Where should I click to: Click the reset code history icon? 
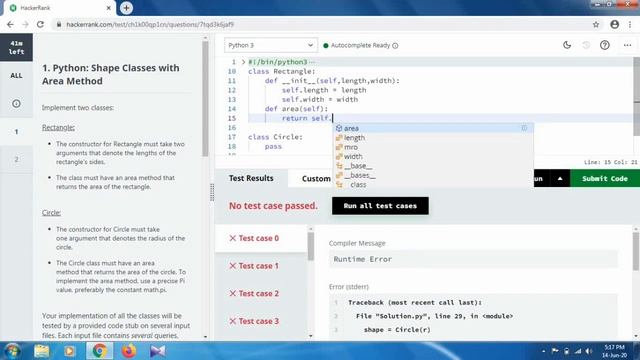586,45
